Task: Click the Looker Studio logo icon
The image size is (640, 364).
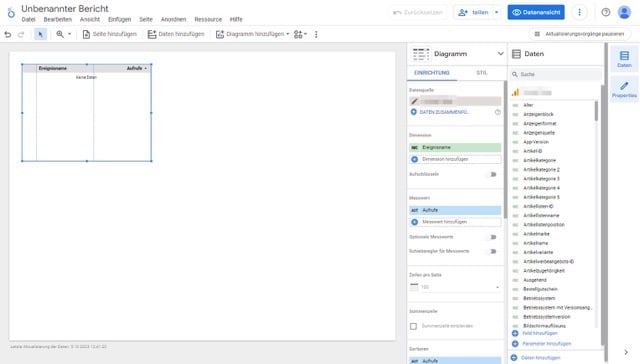Action: pyautogui.click(x=11, y=13)
